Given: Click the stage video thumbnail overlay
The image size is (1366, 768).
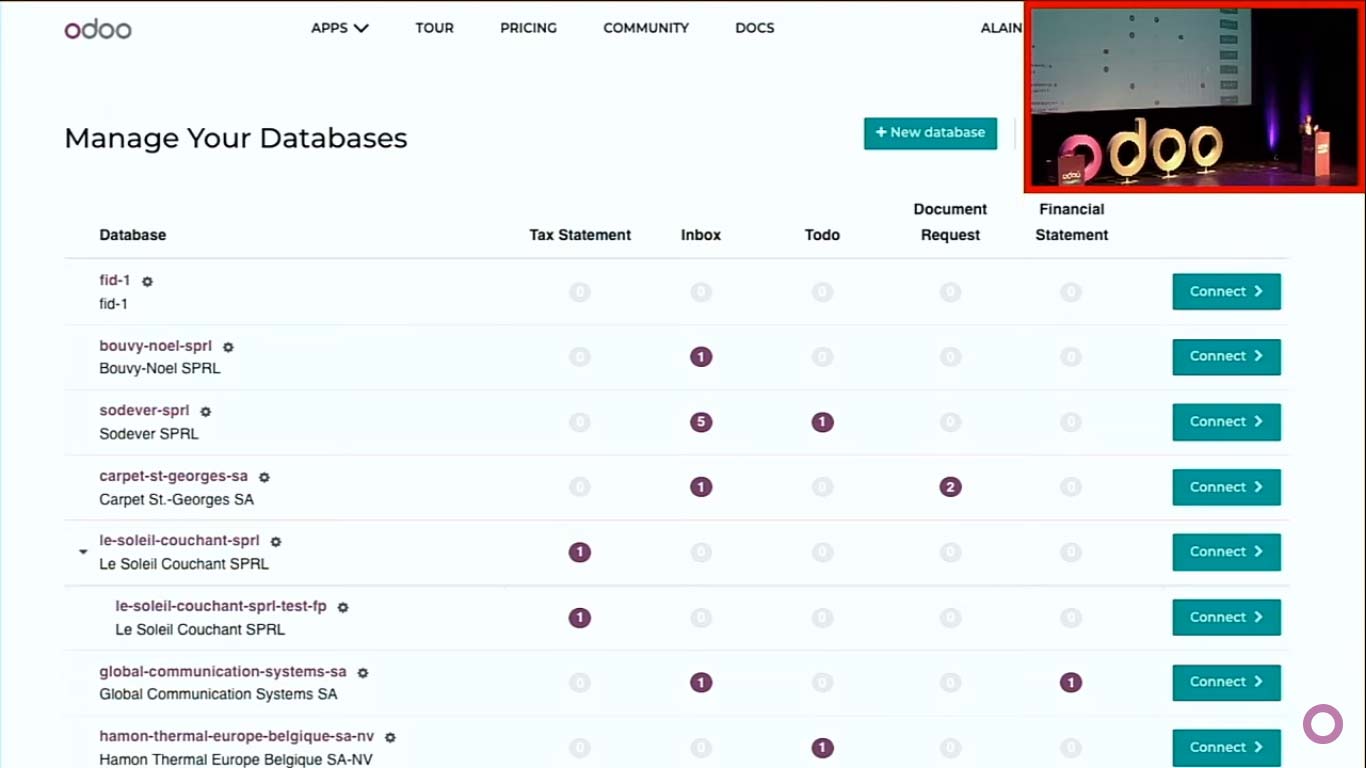Looking at the screenshot, I should (x=1195, y=96).
